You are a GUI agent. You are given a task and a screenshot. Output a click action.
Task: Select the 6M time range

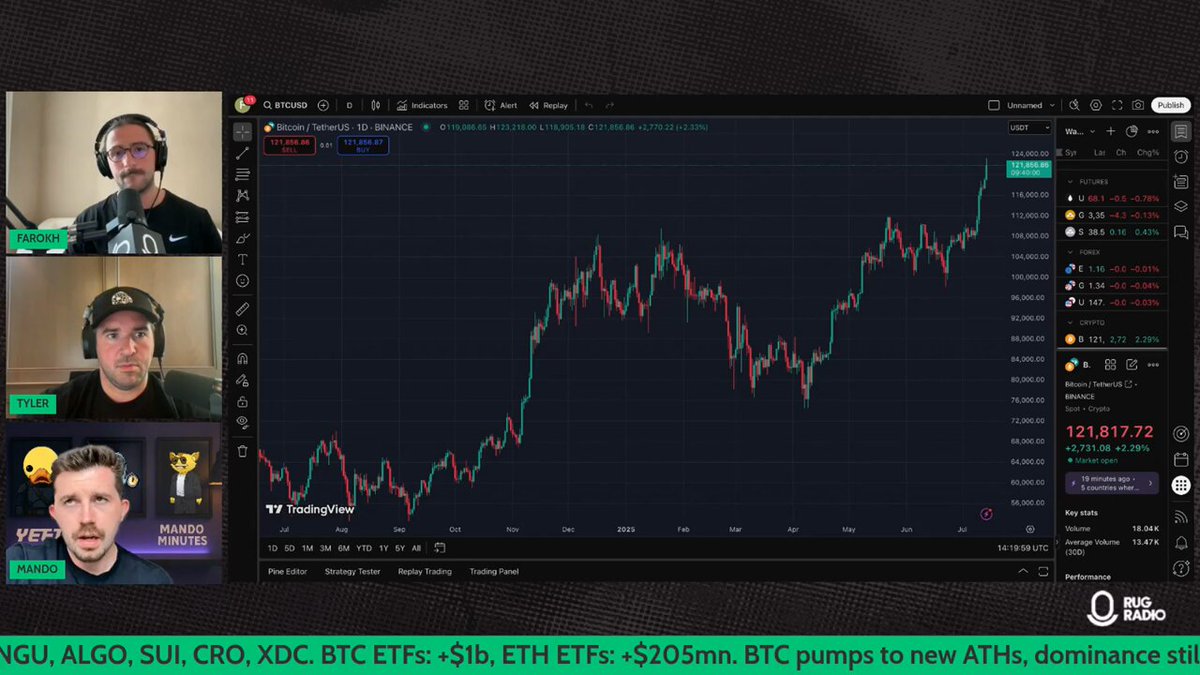344,548
